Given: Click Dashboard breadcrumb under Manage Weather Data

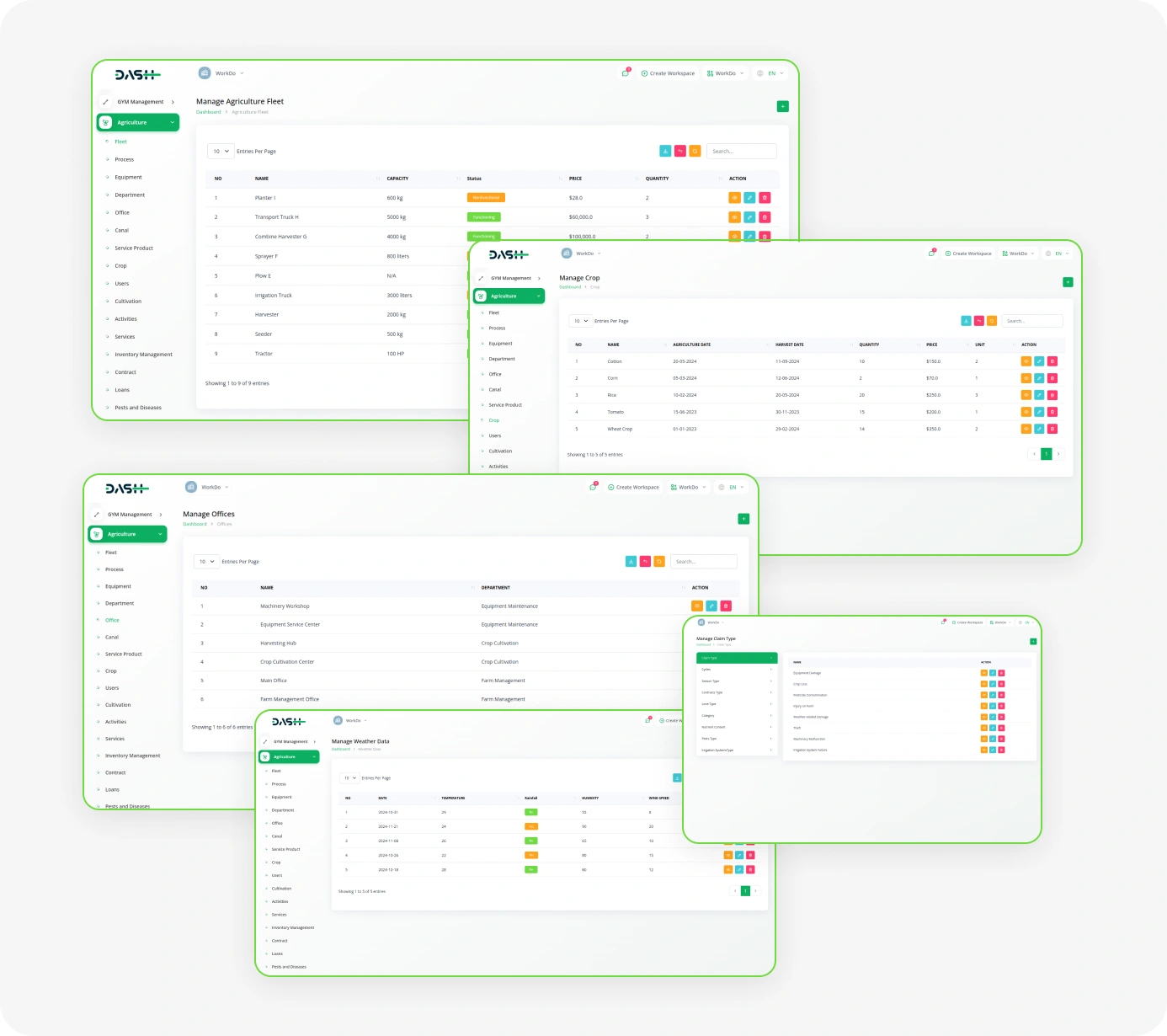Looking at the screenshot, I should 340,749.
